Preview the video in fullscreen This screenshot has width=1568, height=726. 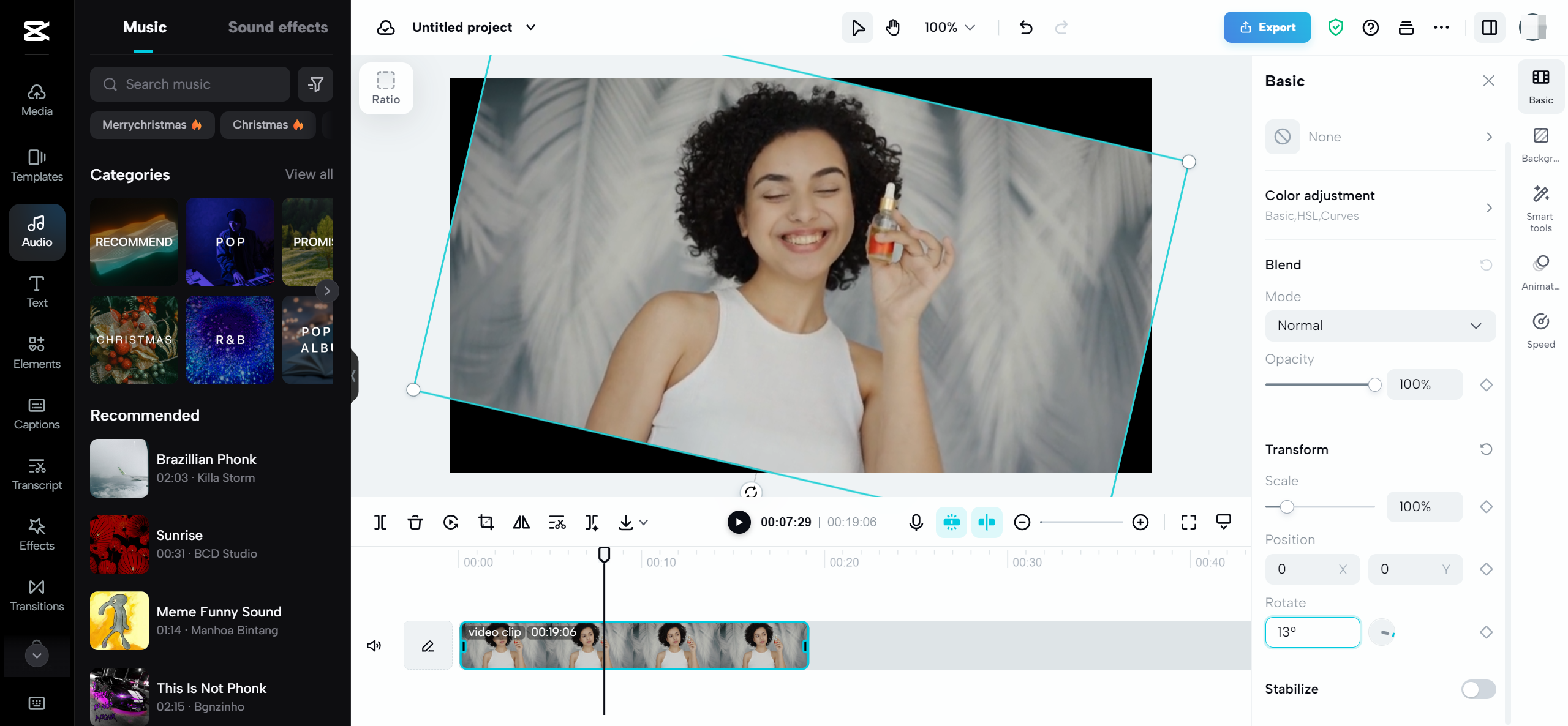coord(1188,522)
